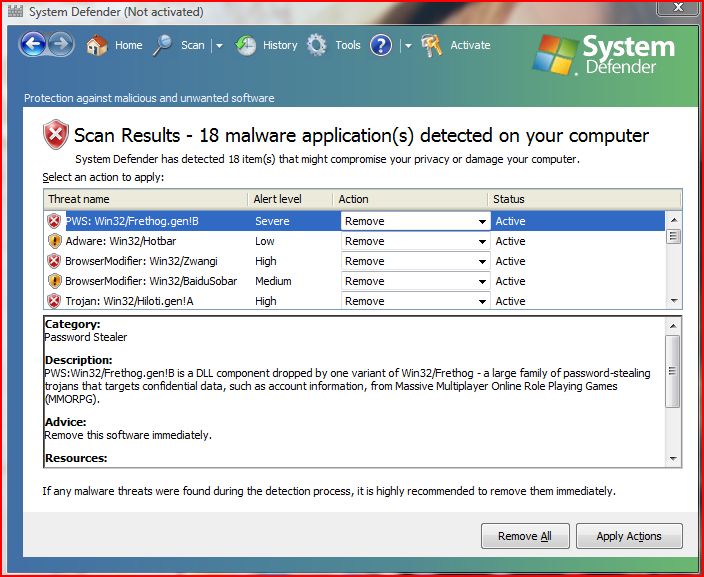Image resolution: width=704 pixels, height=577 pixels.
Task: Click the Severe alert level cell
Action: point(272,221)
